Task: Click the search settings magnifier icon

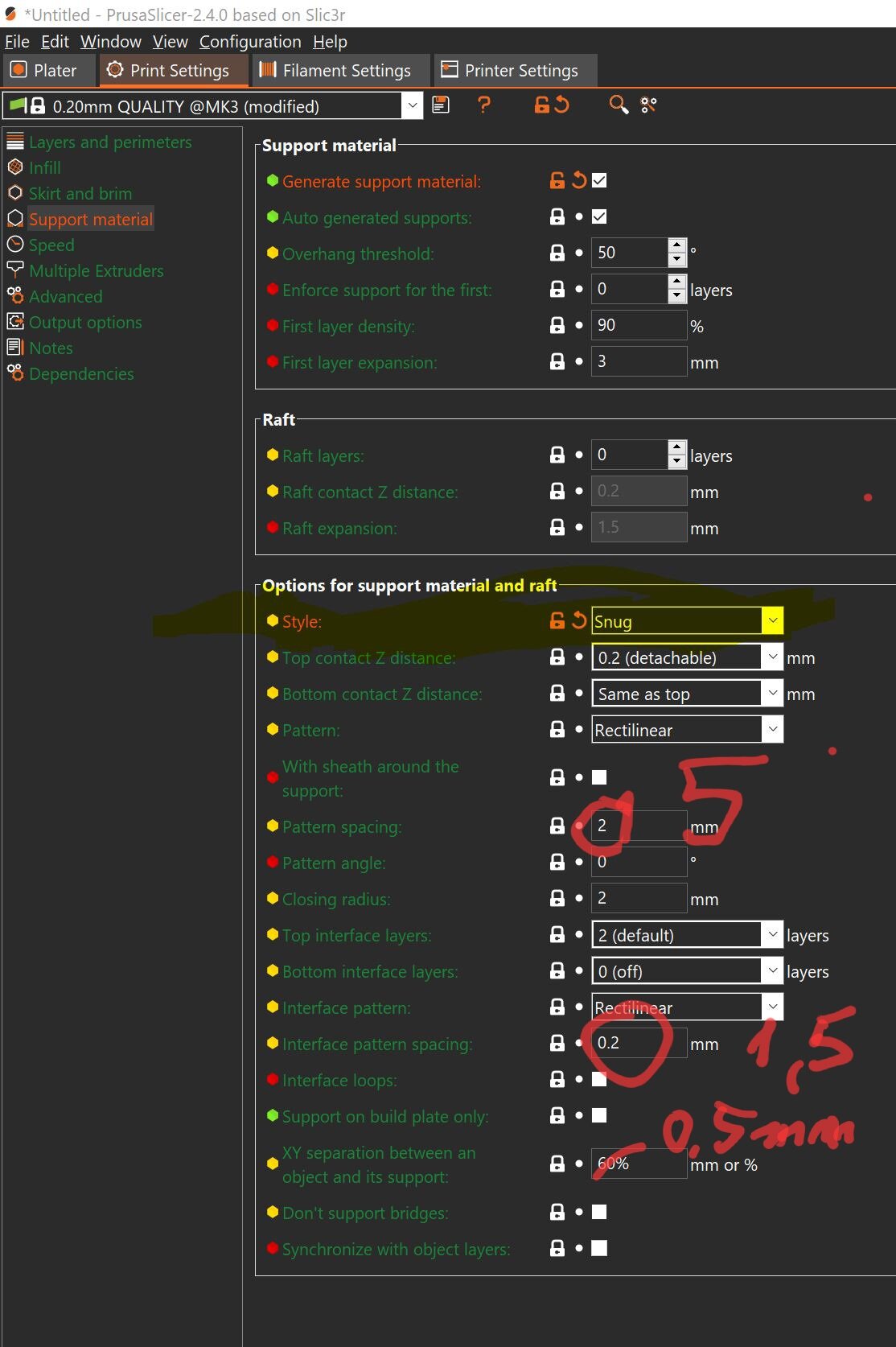Action: click(x=618, y=105)
